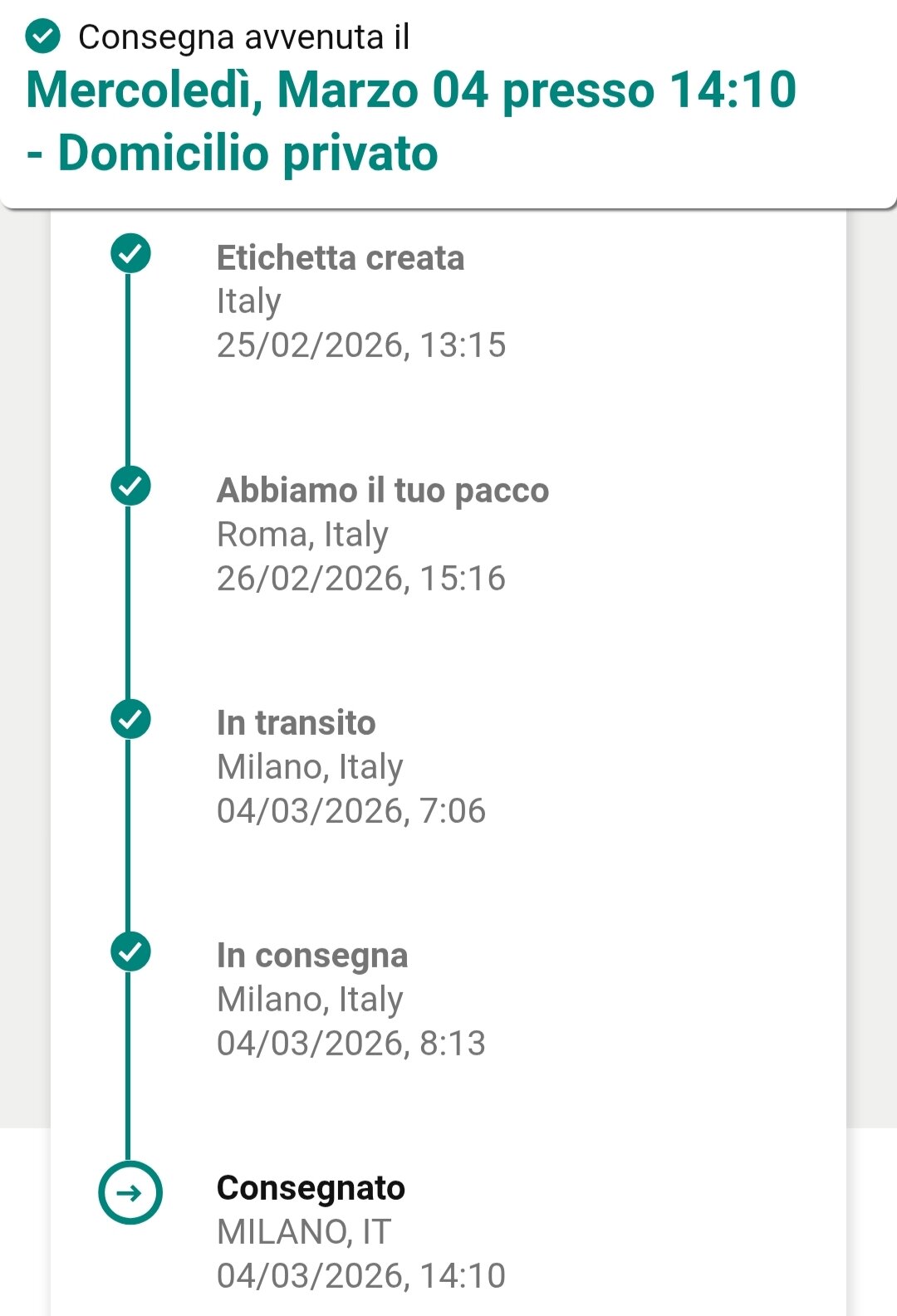The image size is (897, 1316).
Task: Tap the In transito status title
Action: 297,723
